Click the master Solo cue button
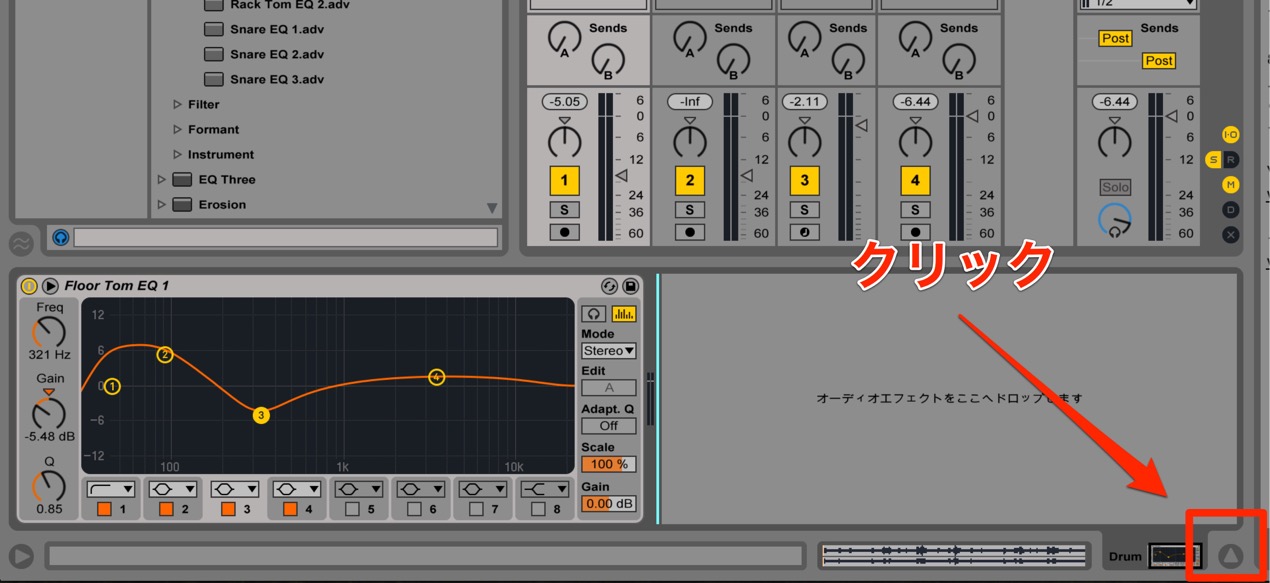The width and height of the screenshot is (1270, 583). pyautogui.click(x=1115, y=188)
